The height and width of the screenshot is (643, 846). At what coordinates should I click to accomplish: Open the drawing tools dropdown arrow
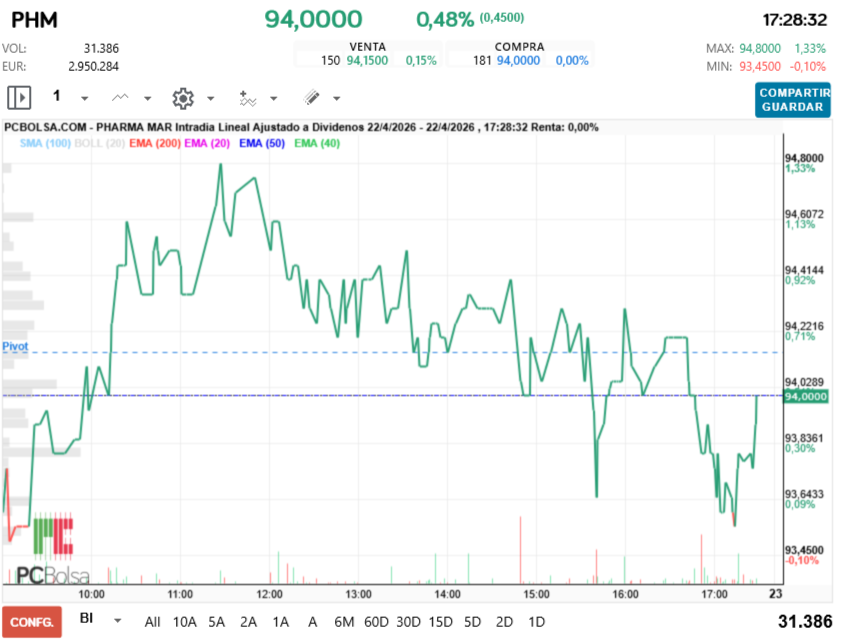pyautogui.click(x=336, y=99)
